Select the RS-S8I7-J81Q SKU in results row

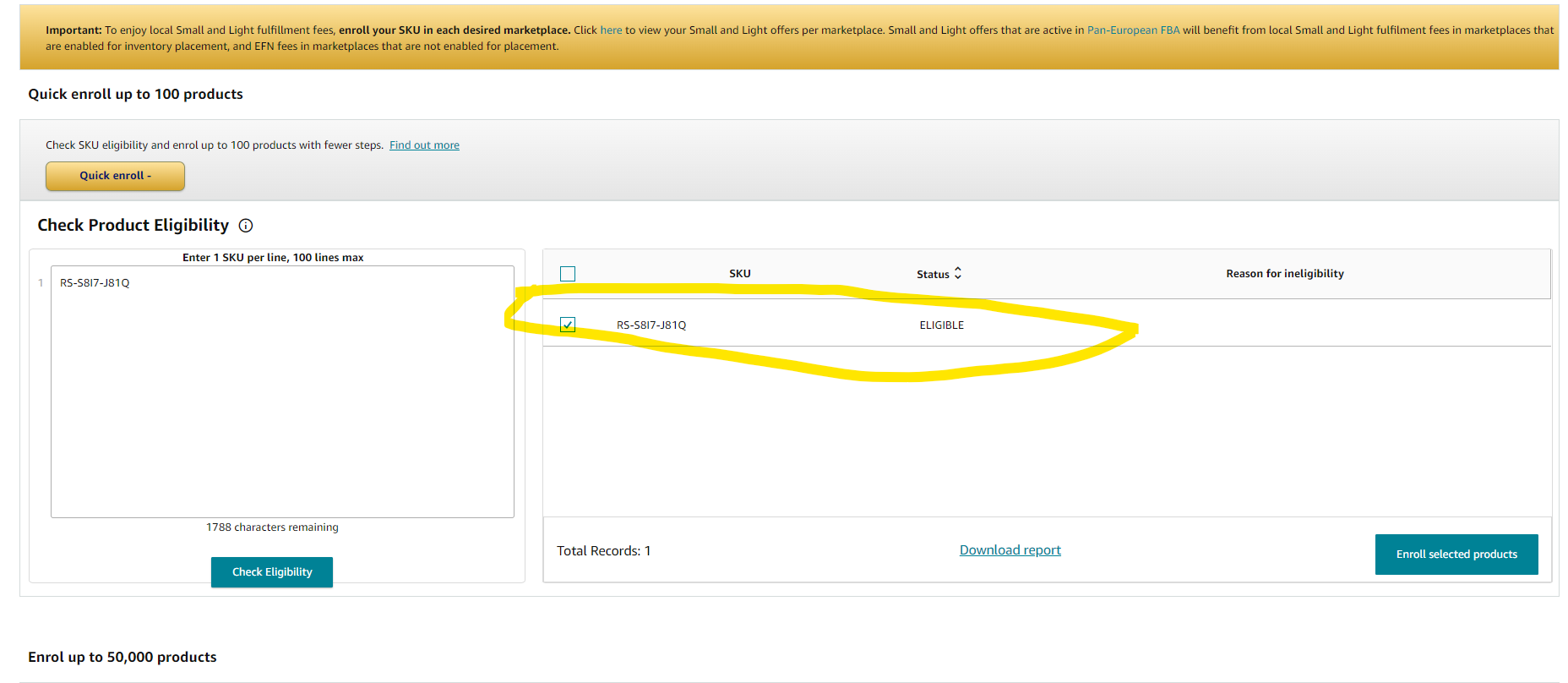[x=651, y=325]
